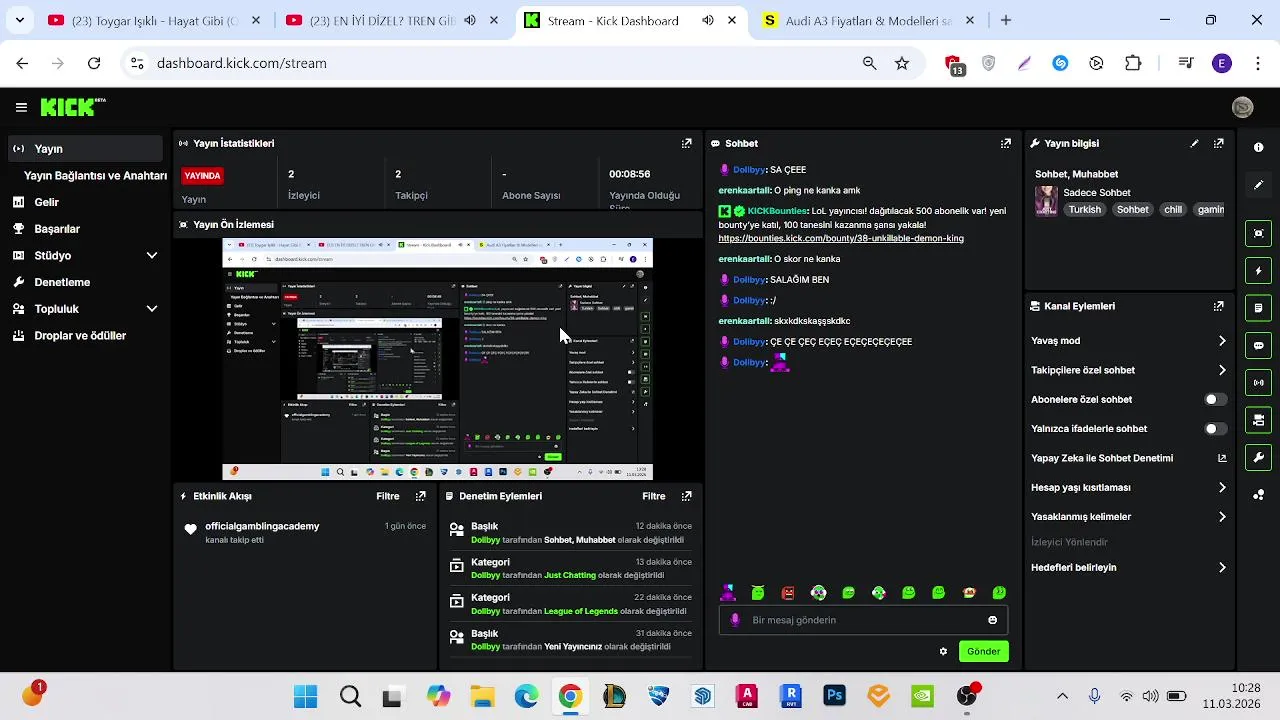
Task: Click the stream preview thumbnail
Action: (x=437, y=359)
